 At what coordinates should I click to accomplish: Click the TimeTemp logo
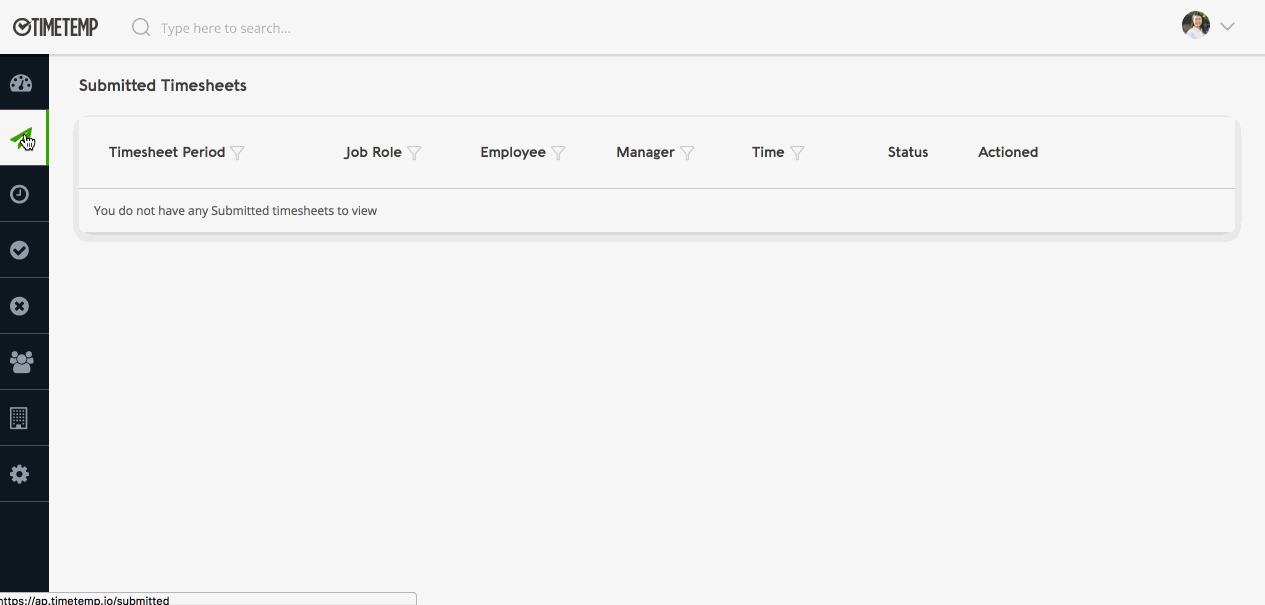point(56,27)
